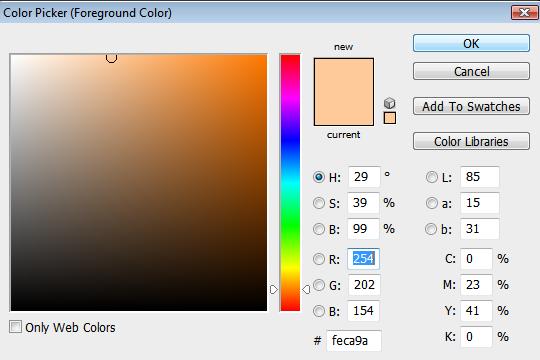Click the small web-safe color swatch below the cube
The width and height of the screenshot is (540, 360).
[x=390, y=118]
